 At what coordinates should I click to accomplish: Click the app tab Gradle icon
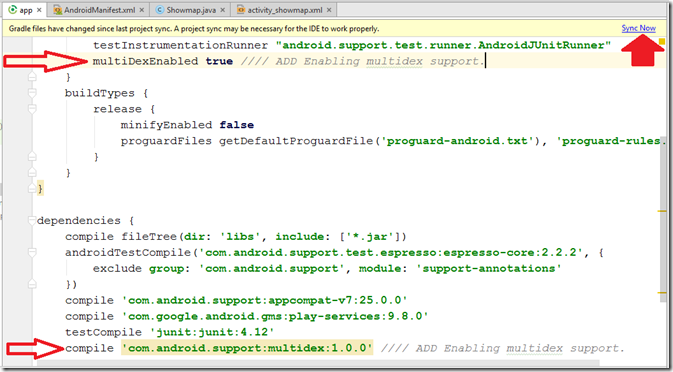click(12, 9)
